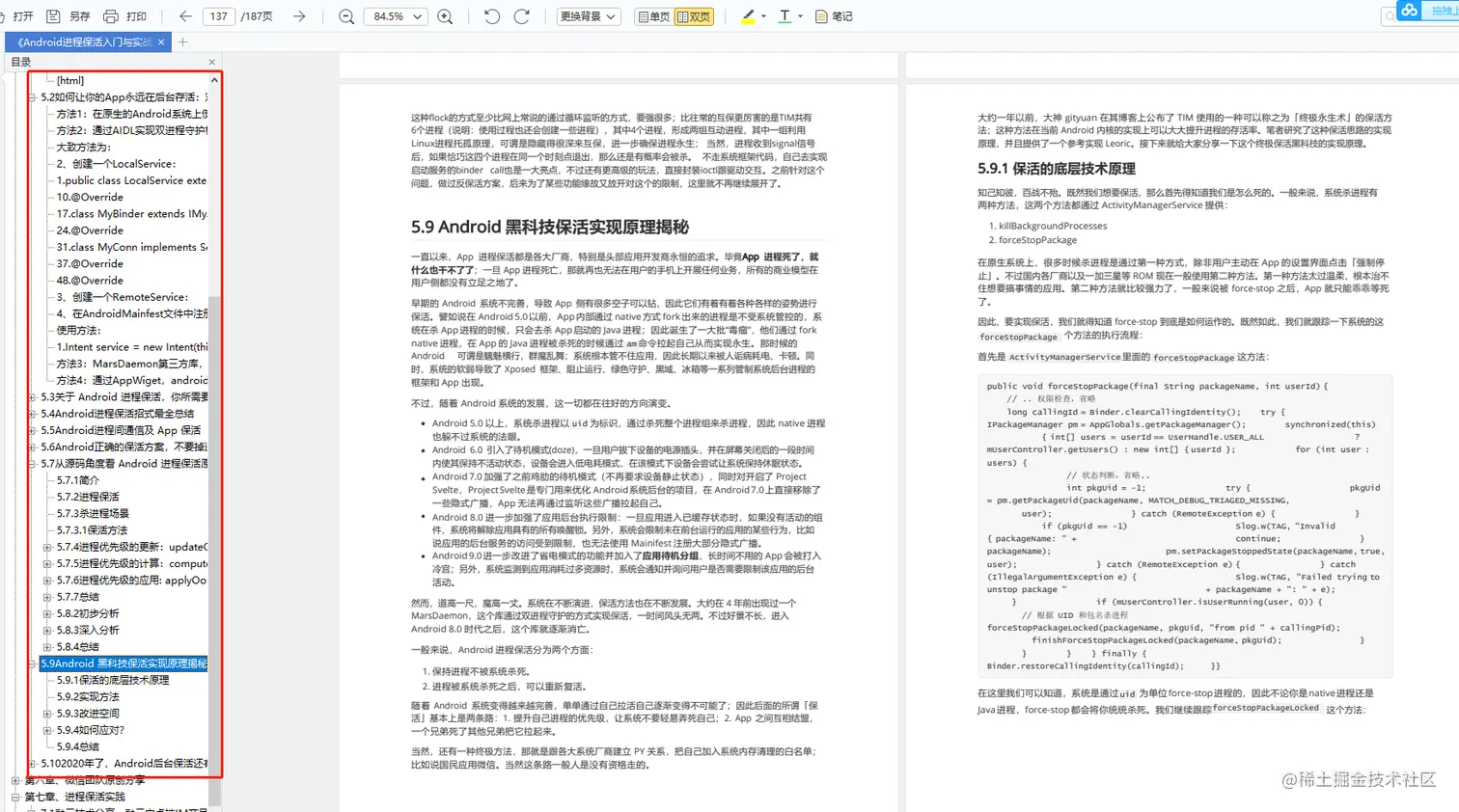Click the zoom out magnifier icon
This screenshot has height=812, width=1459.
[346, 16]
